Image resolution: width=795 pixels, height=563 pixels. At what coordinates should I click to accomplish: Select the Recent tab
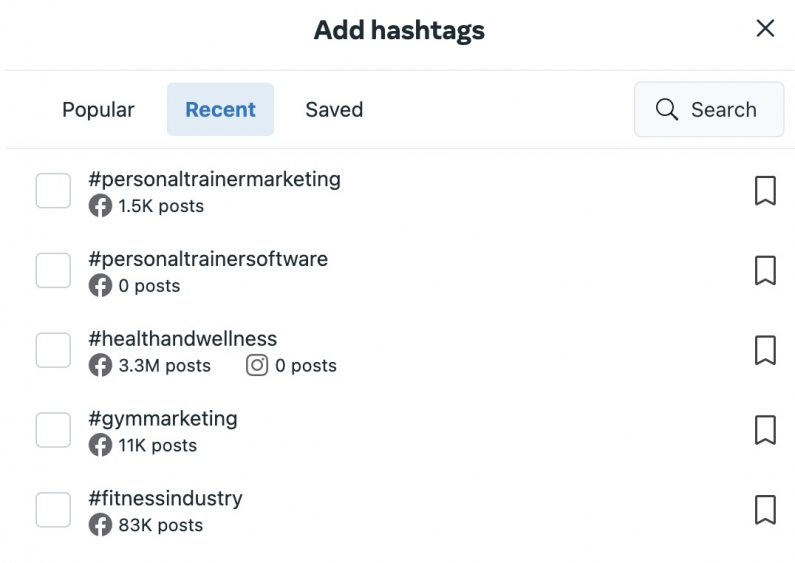click(220, 110)
